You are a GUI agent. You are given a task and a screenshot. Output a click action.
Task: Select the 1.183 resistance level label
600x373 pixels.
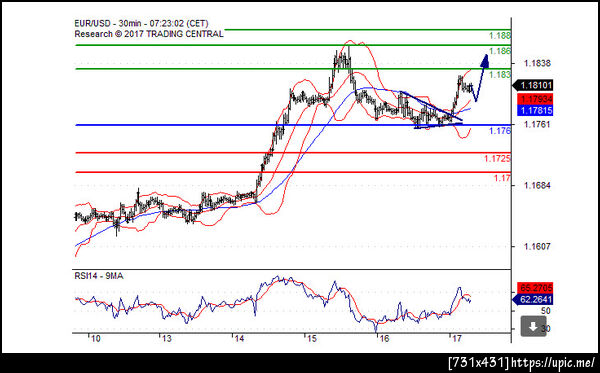500,75
